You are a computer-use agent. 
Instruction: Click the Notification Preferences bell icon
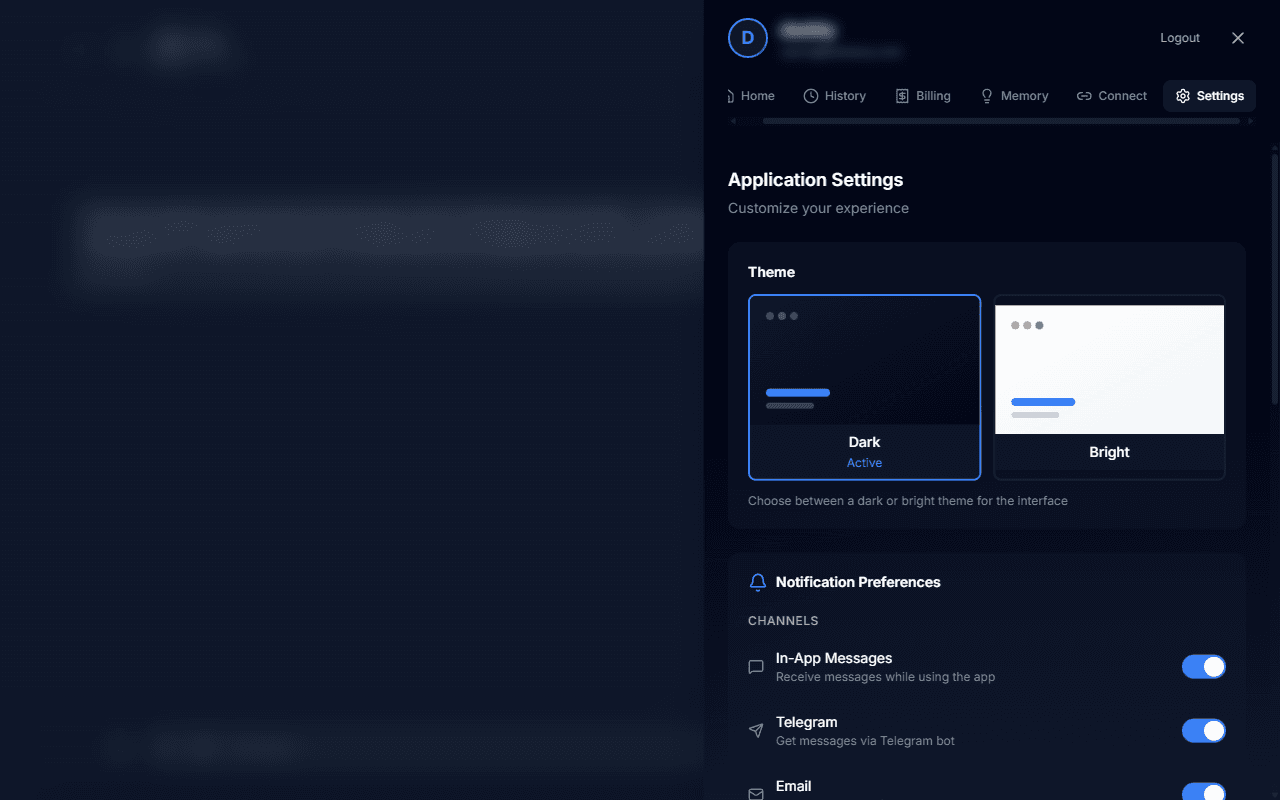coord(758,582)
